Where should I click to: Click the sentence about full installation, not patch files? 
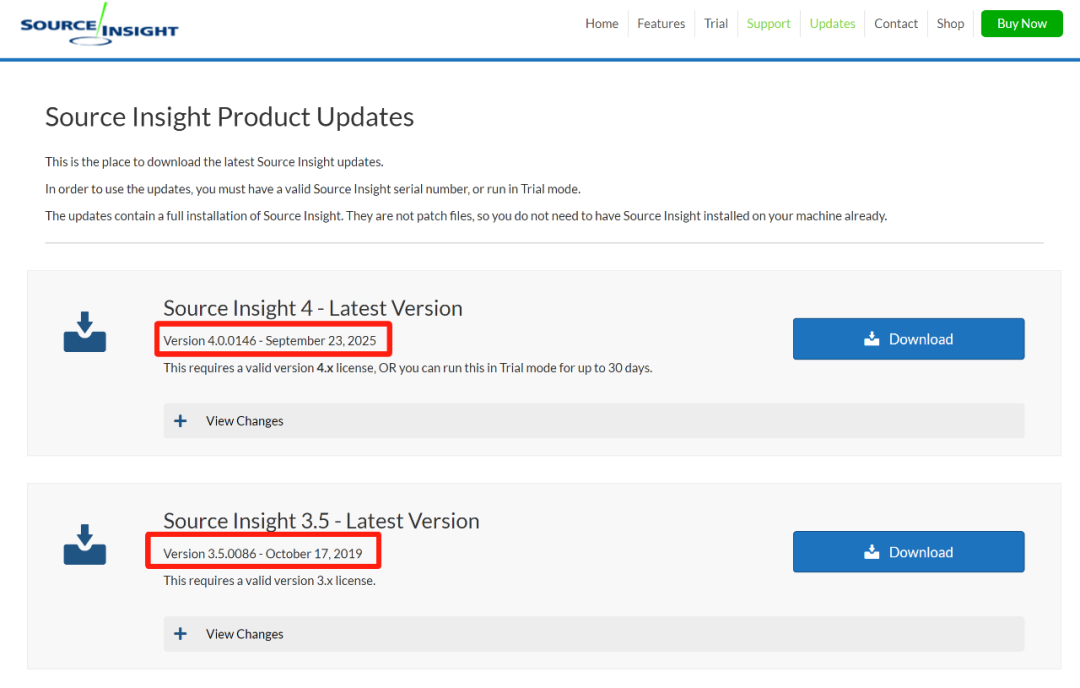[x=466, y=216]
